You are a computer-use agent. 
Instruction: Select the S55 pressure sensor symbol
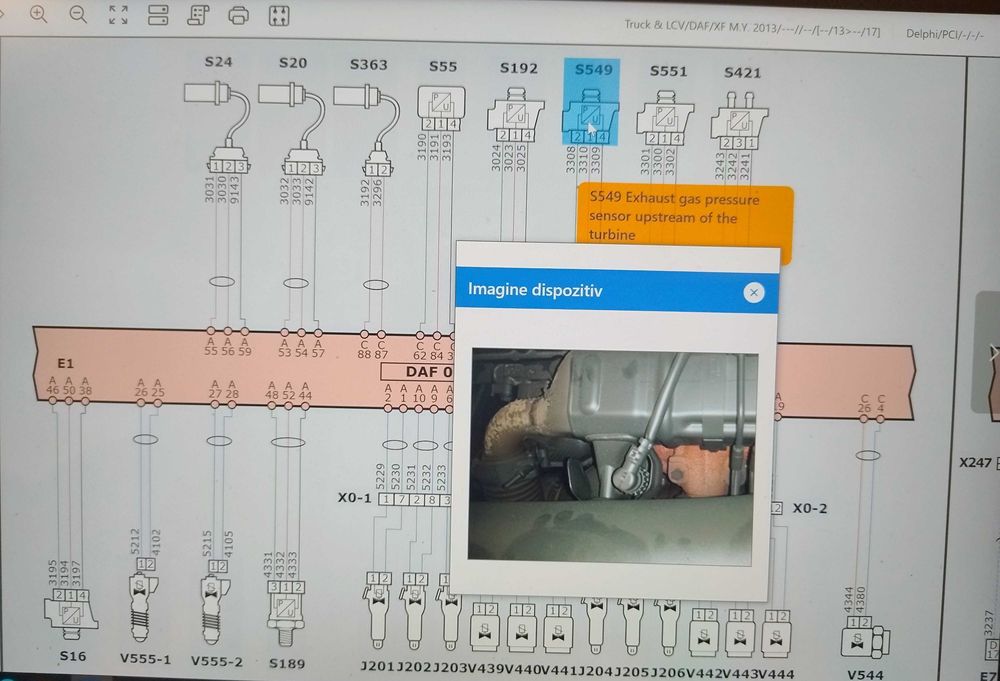click(441, 108)
